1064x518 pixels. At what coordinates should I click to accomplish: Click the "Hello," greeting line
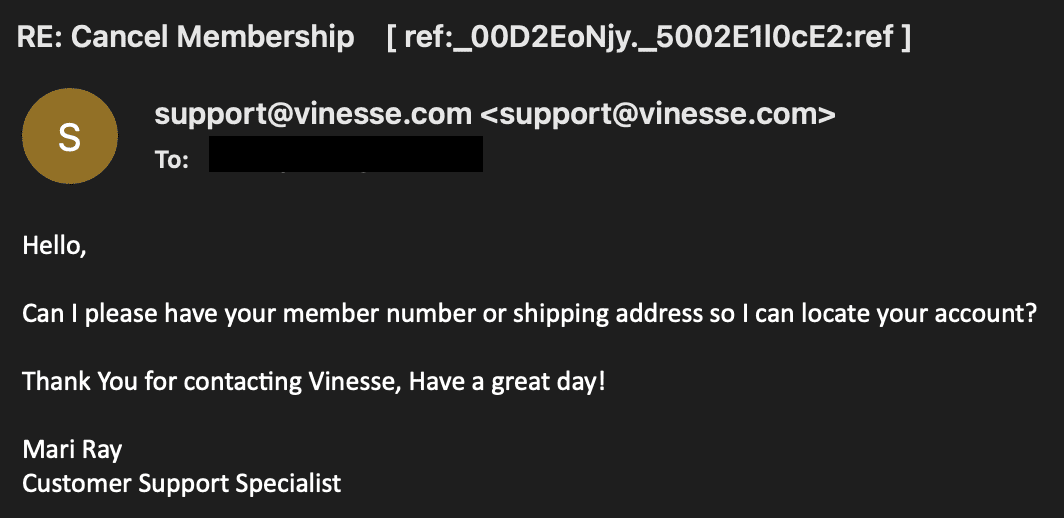pos(54,246)
